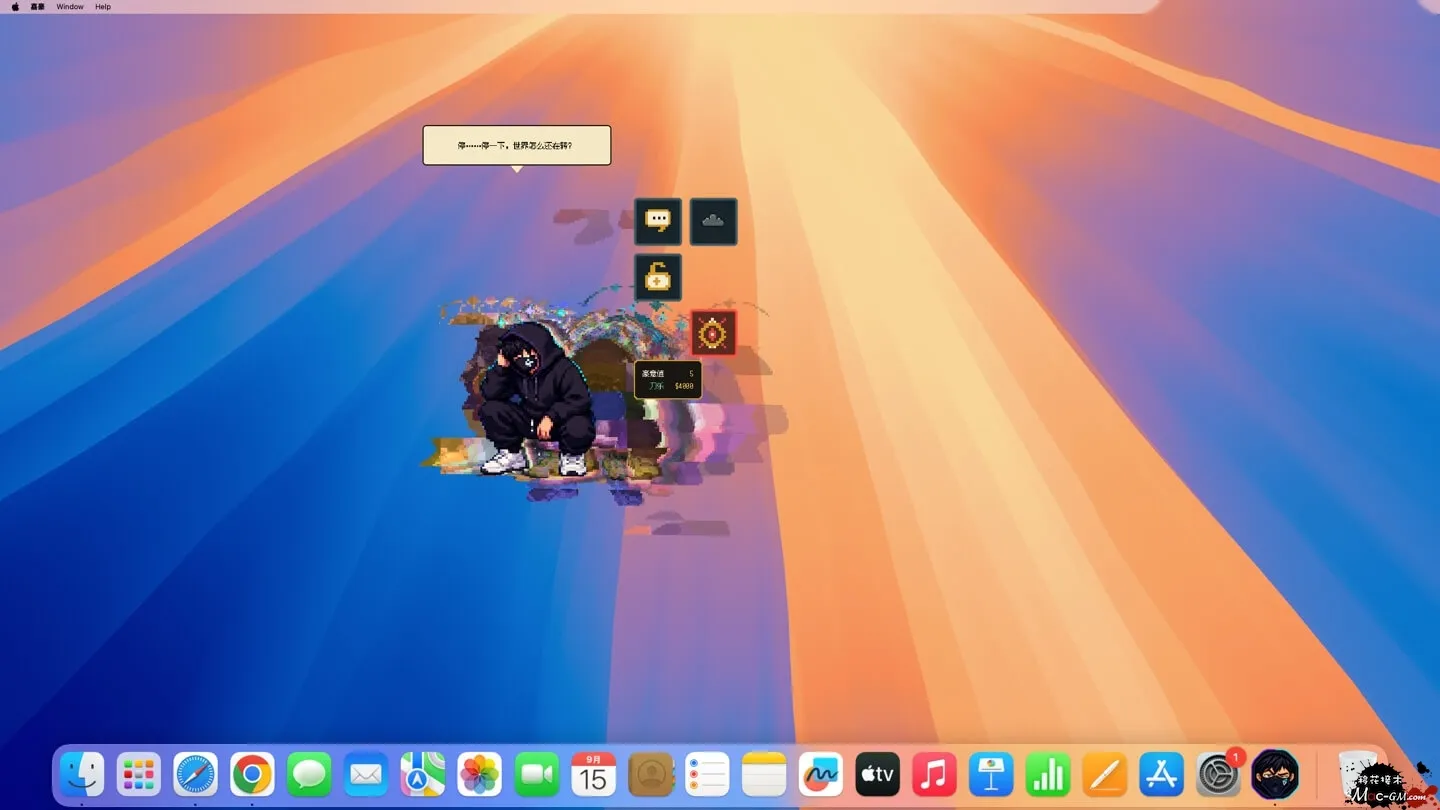This screenshot has height=810, width=1440.
Task: Open Apple TV from the dock
Action: [x=878, y=775]
